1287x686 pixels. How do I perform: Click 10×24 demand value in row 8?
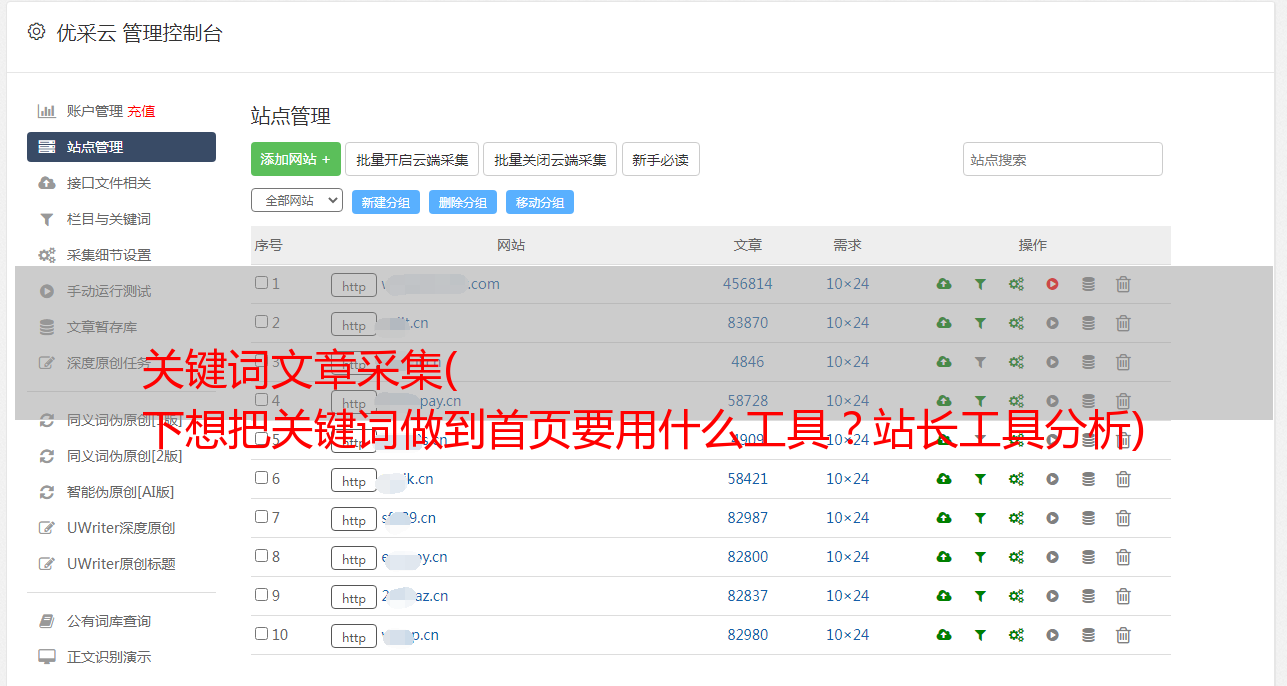[847, 557]
